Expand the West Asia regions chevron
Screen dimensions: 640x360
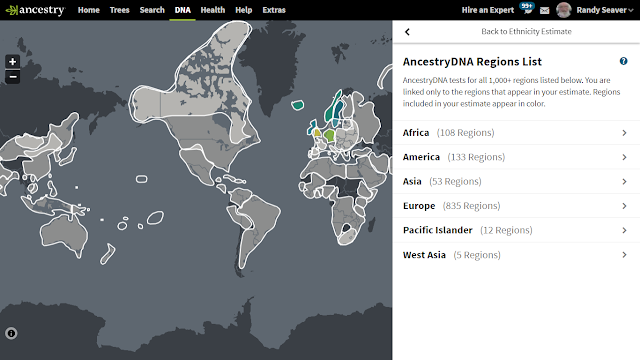(624, 255)
